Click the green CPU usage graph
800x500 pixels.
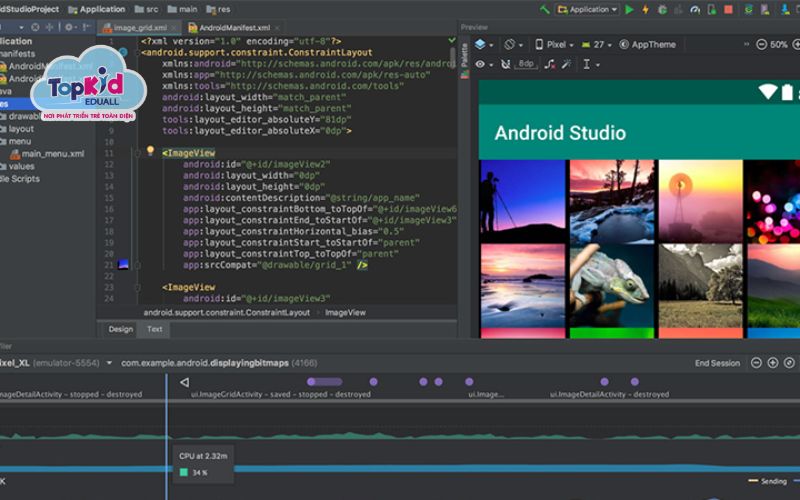pyautogui.click(x=400, y=436)
